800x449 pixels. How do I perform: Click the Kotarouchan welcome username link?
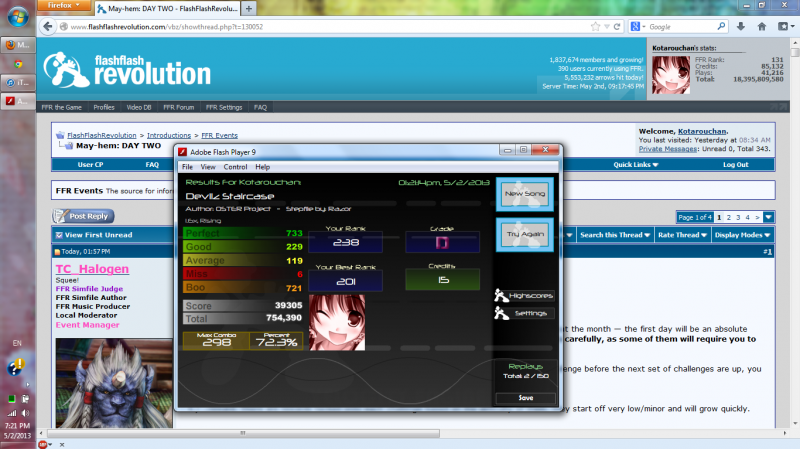(702, 131)
